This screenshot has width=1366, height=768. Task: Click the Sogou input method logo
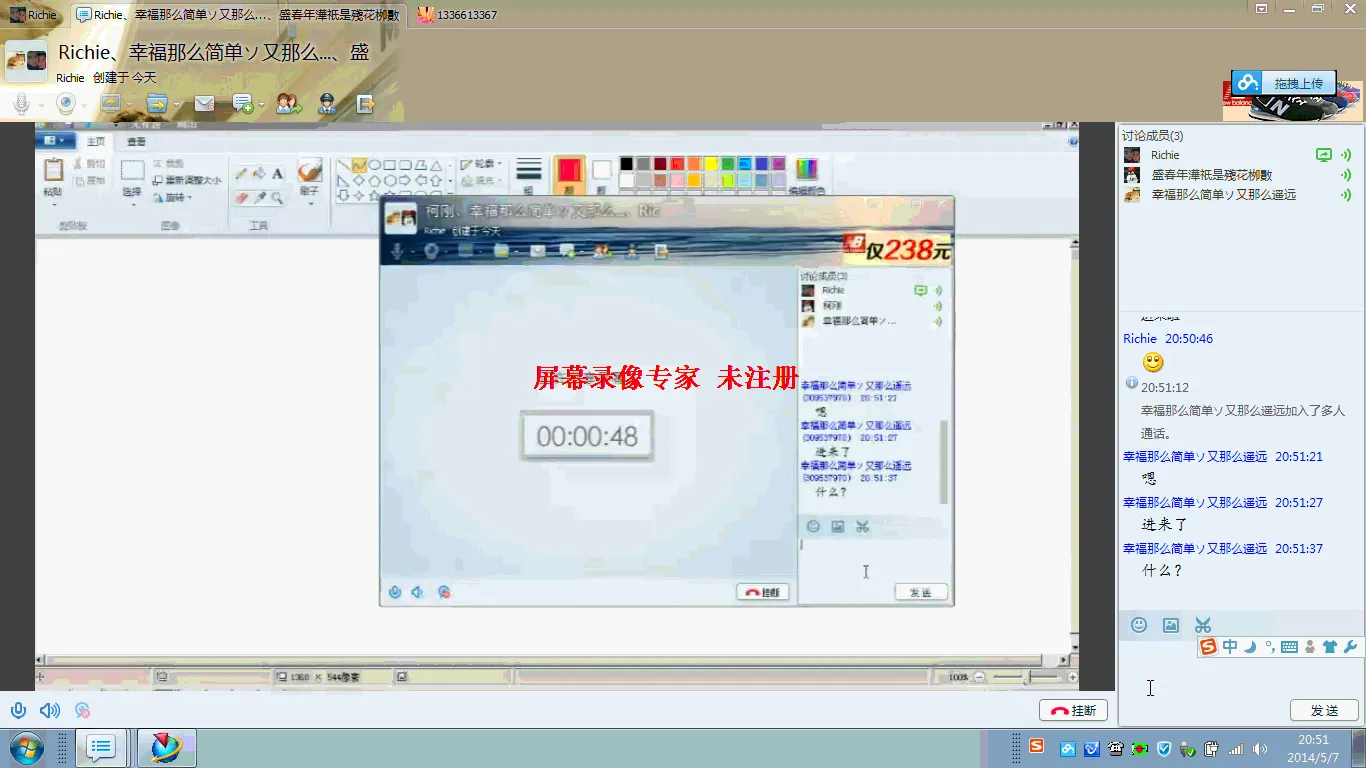coord(1208,647)
